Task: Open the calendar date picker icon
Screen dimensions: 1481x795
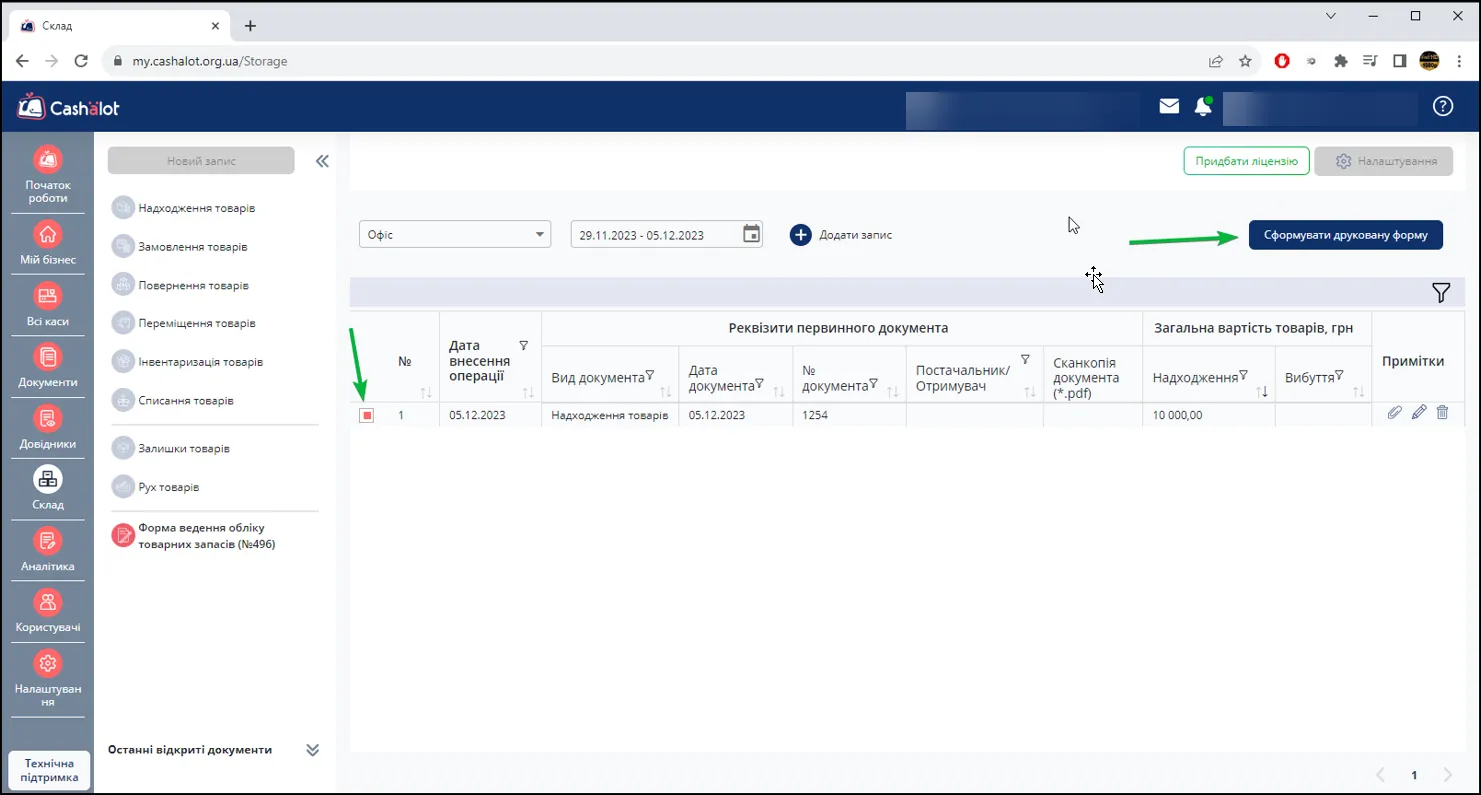Action: (x=751, y=234)
